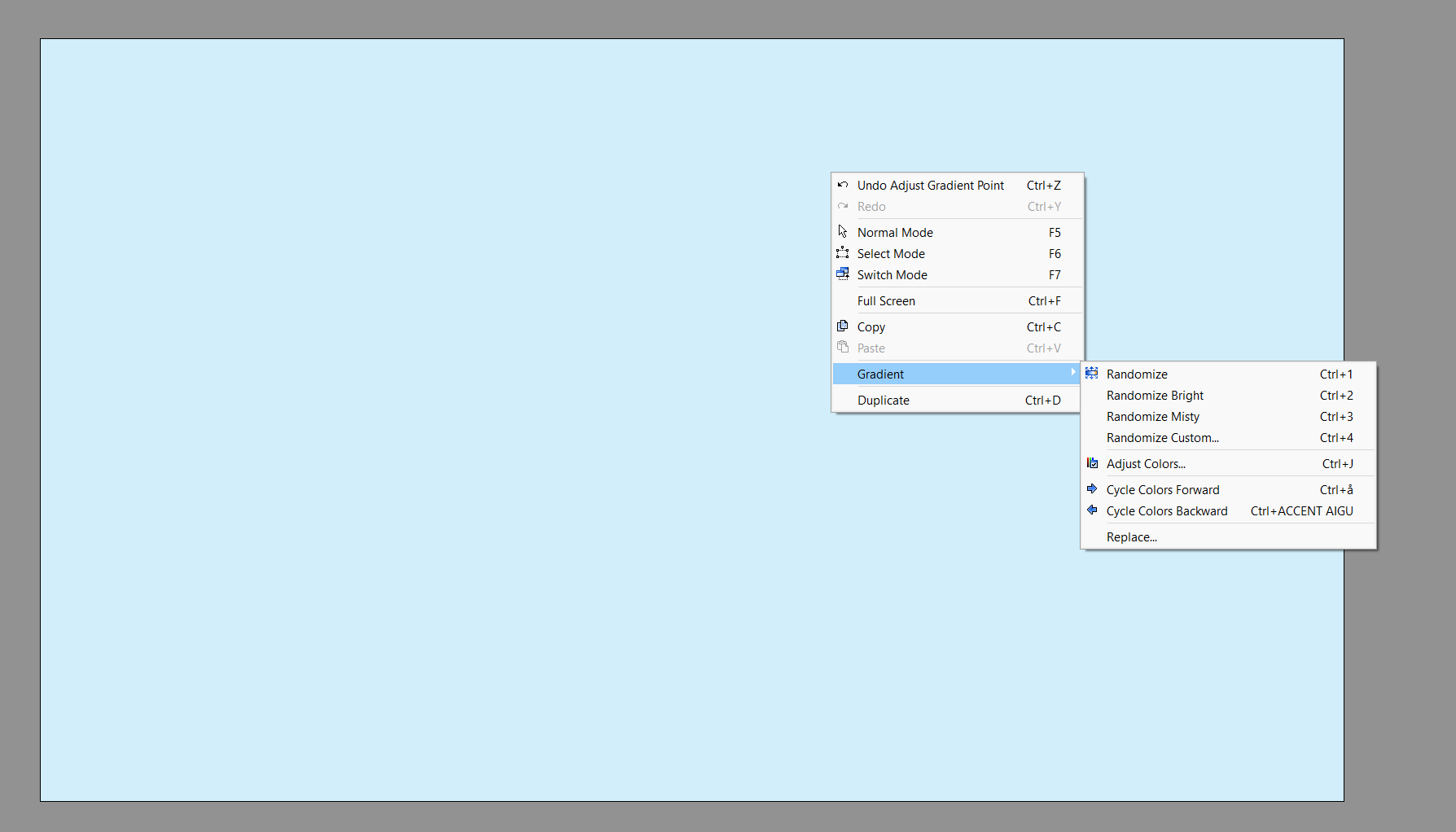This screenshot has height=832, width=1456.
Task: Choose Duplicate from the context menu
Action: click(883, 401)
